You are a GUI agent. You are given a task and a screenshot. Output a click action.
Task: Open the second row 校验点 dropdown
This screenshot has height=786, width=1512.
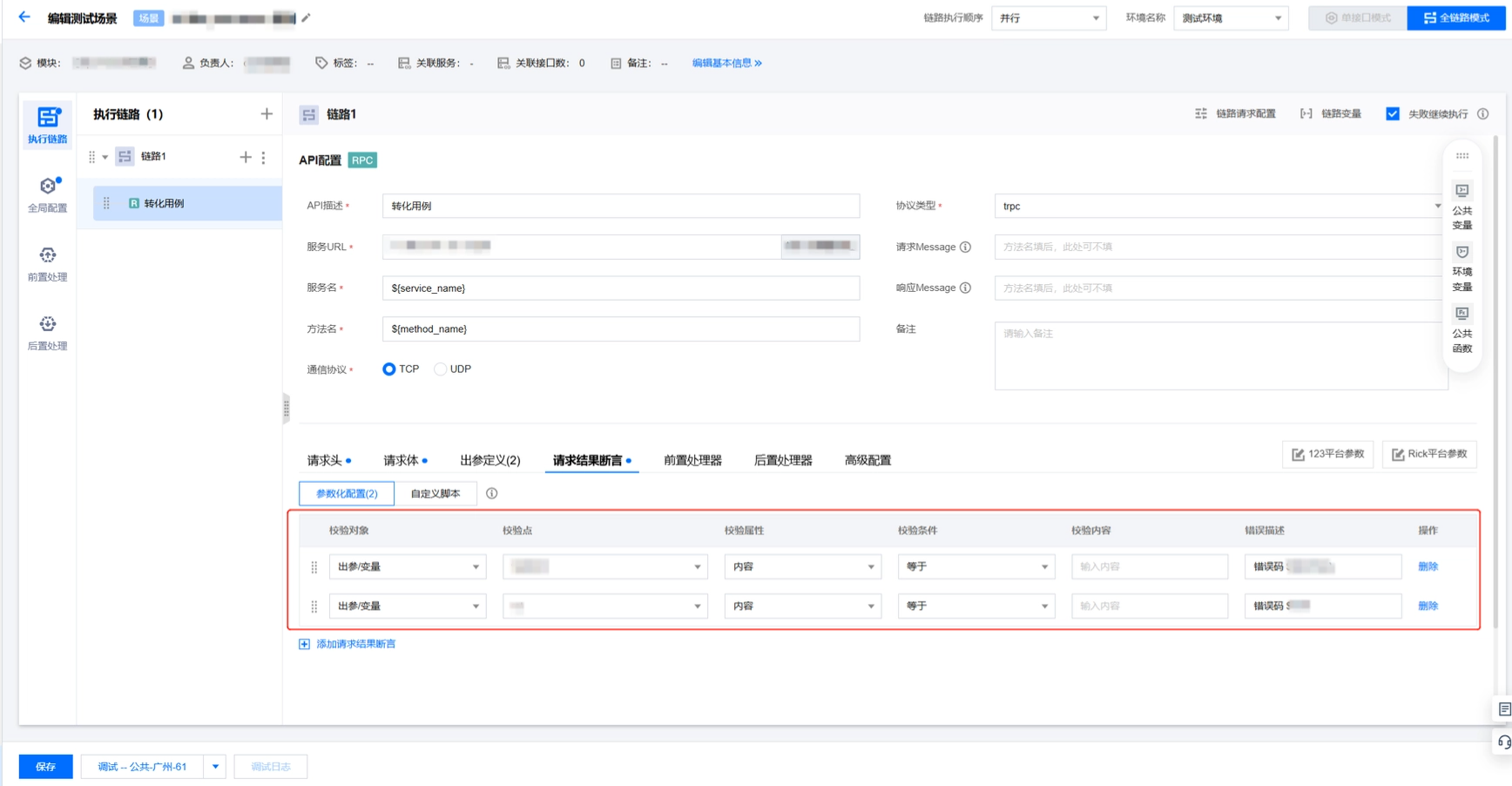pos(604,606)
